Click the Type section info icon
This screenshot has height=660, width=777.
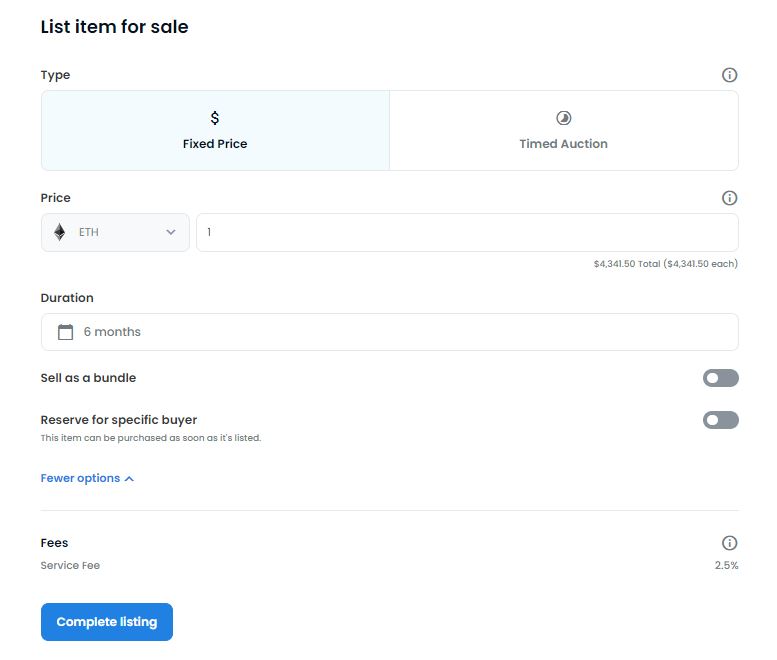click(x=729, y=75)
